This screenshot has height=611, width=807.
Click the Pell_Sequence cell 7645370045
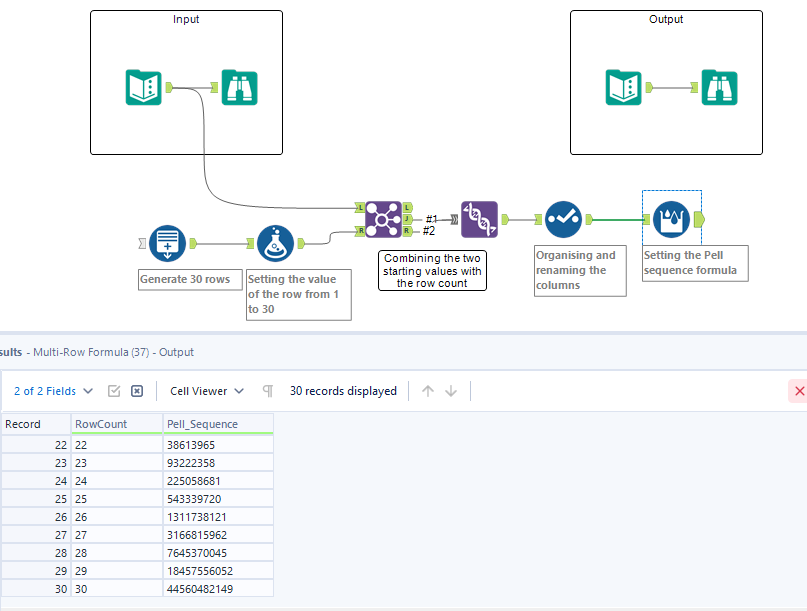[x=218, y=553]
